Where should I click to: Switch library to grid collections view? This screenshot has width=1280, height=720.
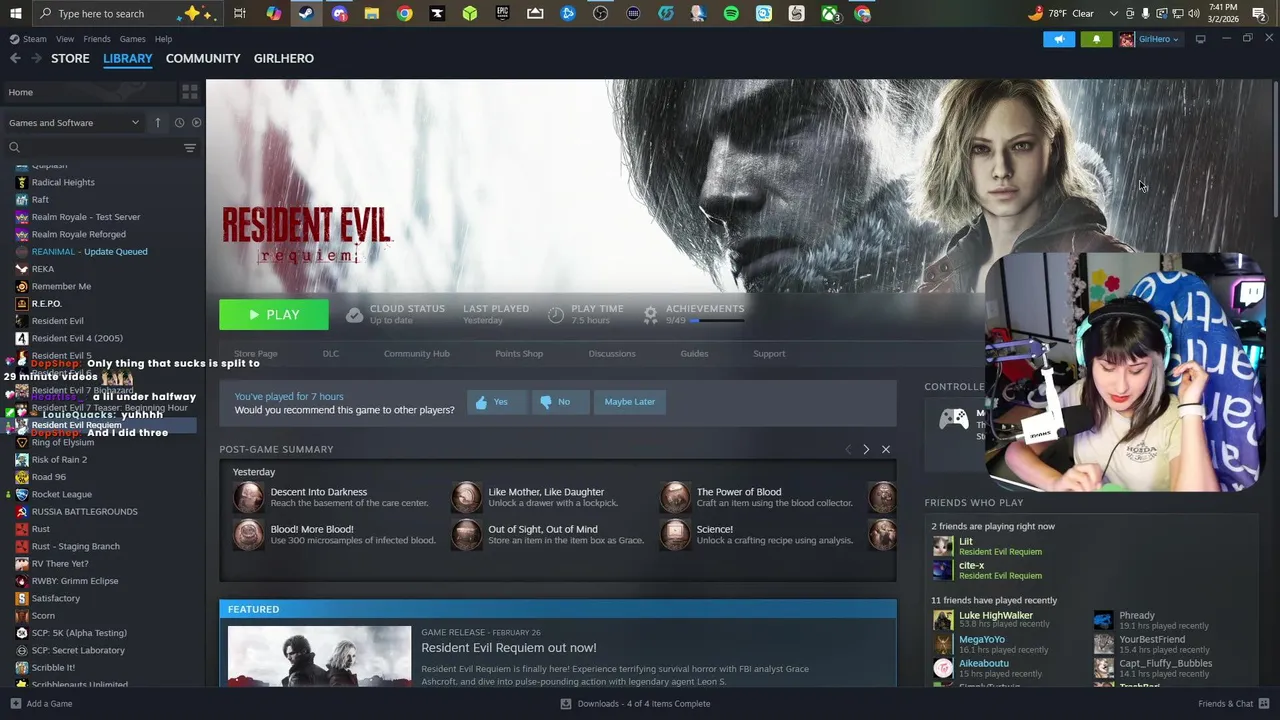tap(189, 92)
